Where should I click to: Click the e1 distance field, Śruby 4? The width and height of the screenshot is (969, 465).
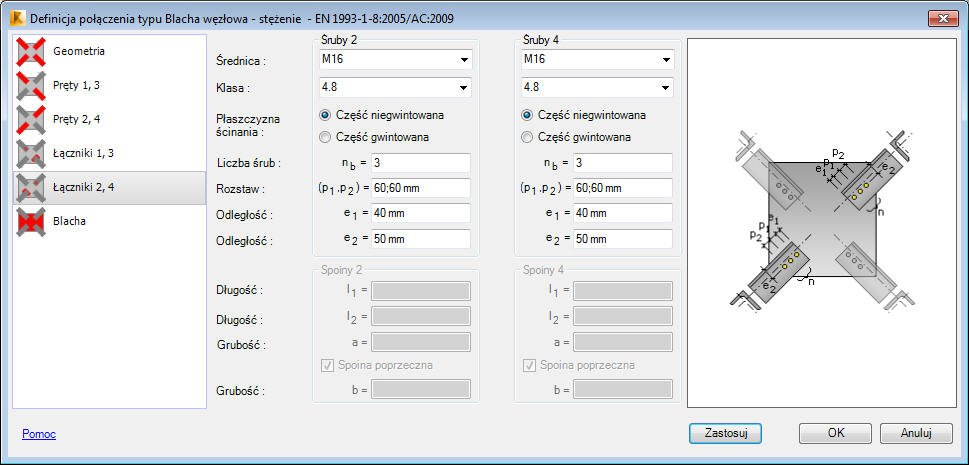[x=623, y=213]
